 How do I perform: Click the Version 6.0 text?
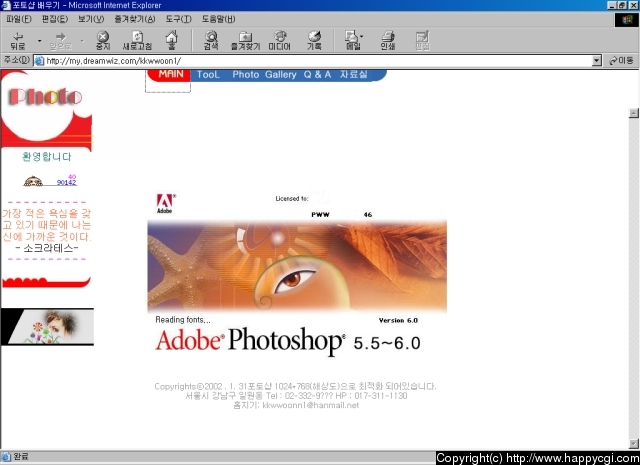pyautogui.click(x=398, y=320)
